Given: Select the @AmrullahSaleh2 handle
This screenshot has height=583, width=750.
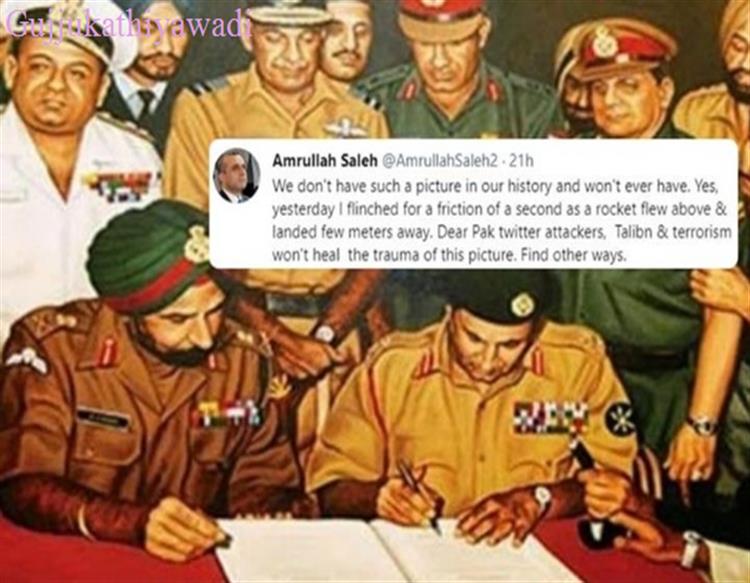Looking at the screenshot, I should [439, 162].
